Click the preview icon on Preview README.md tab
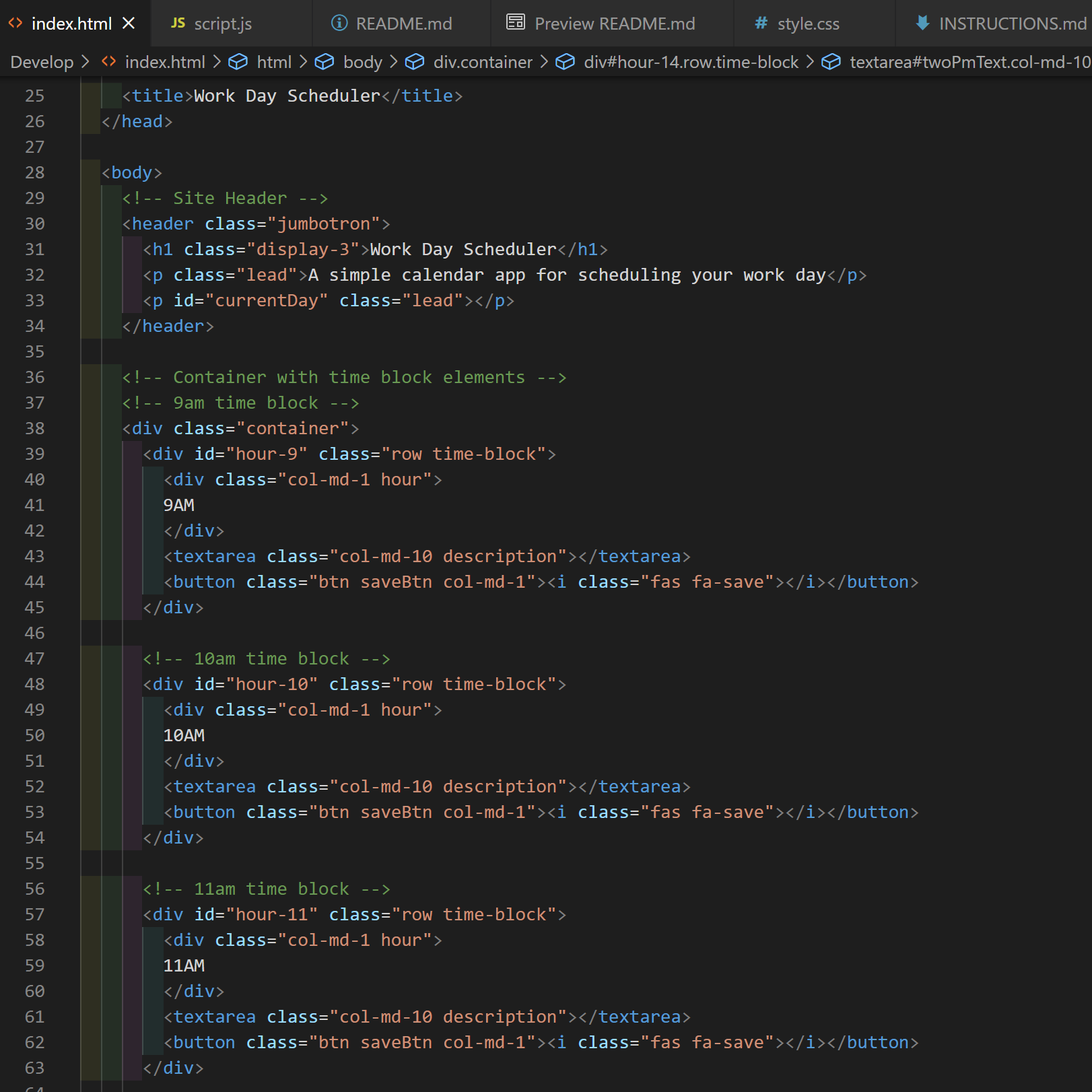The image size is (1092, 1092). point(516,22)
